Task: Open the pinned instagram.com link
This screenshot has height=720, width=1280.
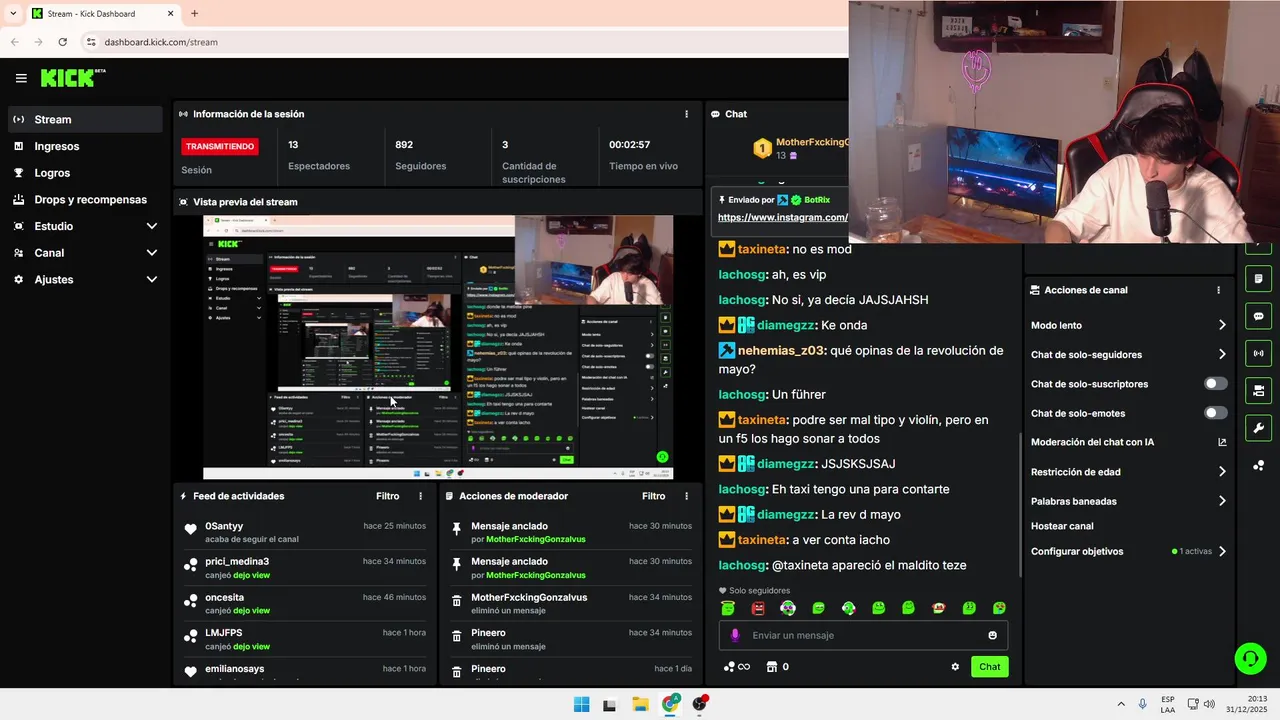Action: pos(783,217)
